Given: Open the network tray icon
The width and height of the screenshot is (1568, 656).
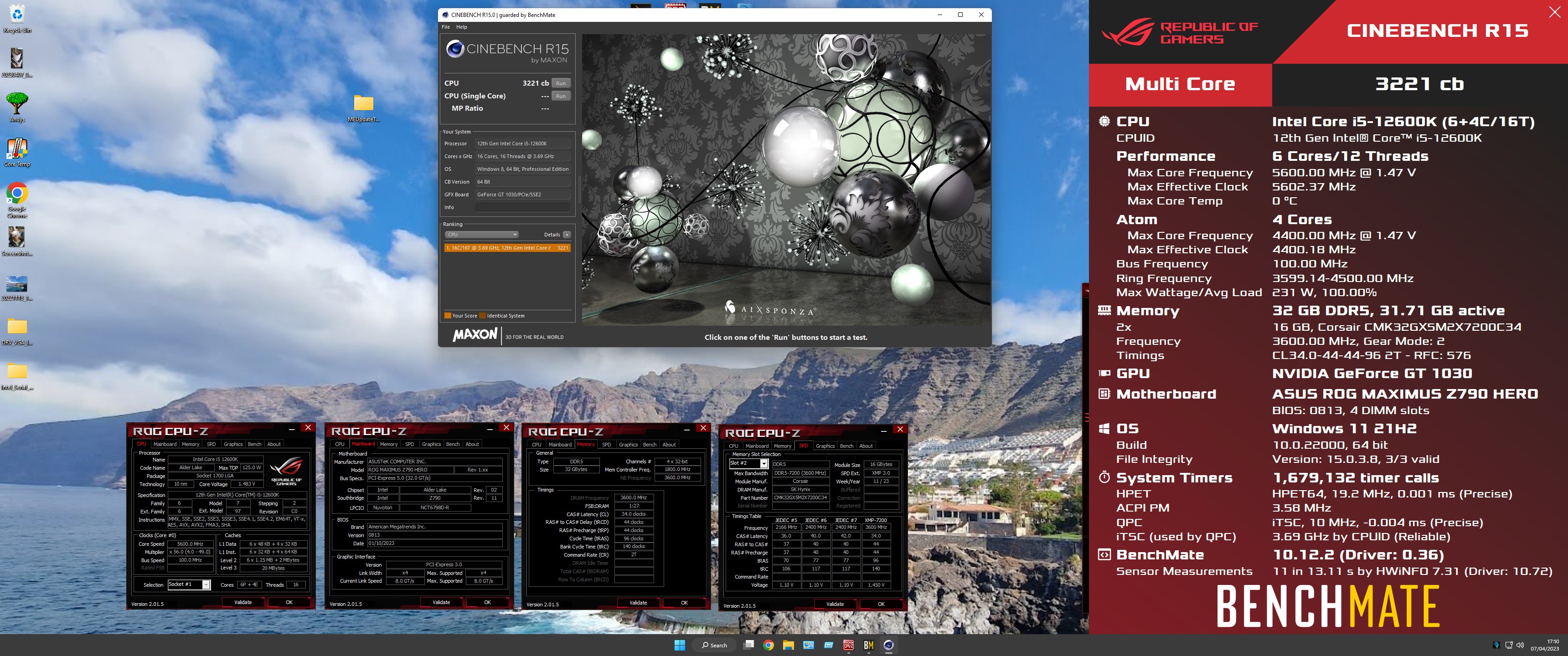Looking at the screenshot, I should tap(1509, 645).
